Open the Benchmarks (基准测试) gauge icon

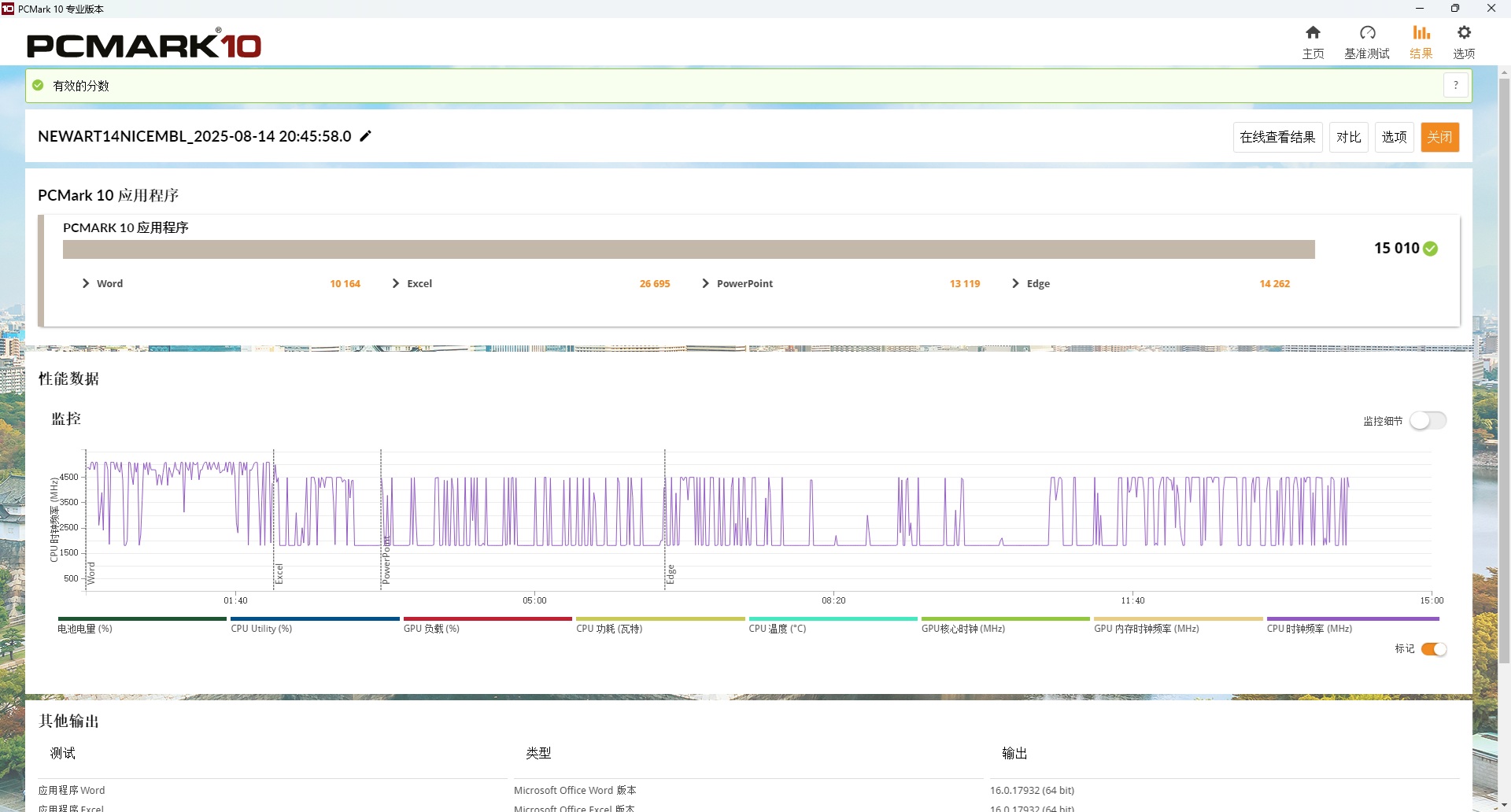point(1367,33)
